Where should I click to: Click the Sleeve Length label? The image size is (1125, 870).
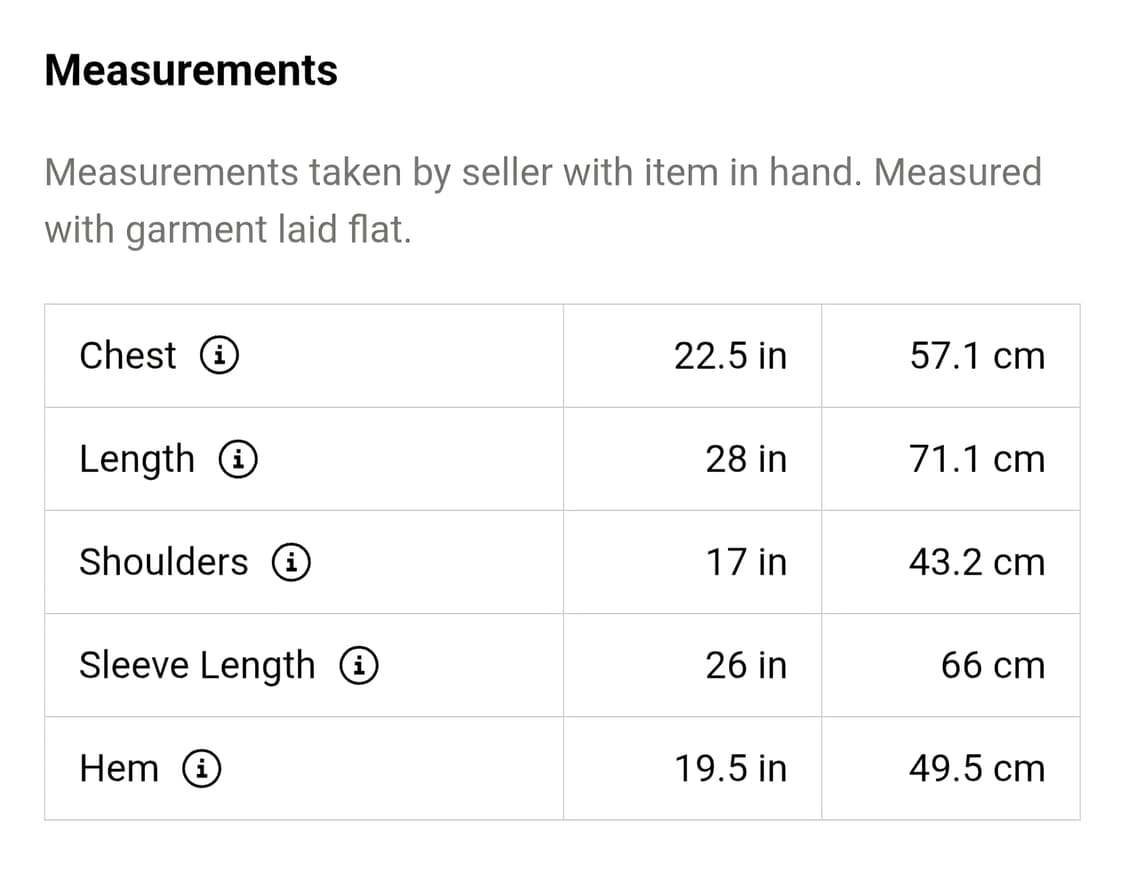[x=197, y=665]
